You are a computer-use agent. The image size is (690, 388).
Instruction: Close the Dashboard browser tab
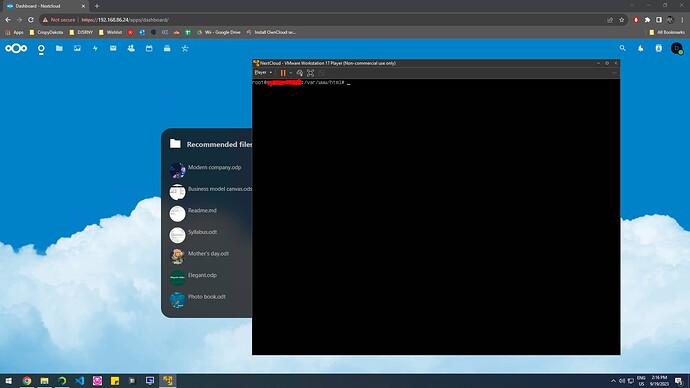click(x=83, y=6)
